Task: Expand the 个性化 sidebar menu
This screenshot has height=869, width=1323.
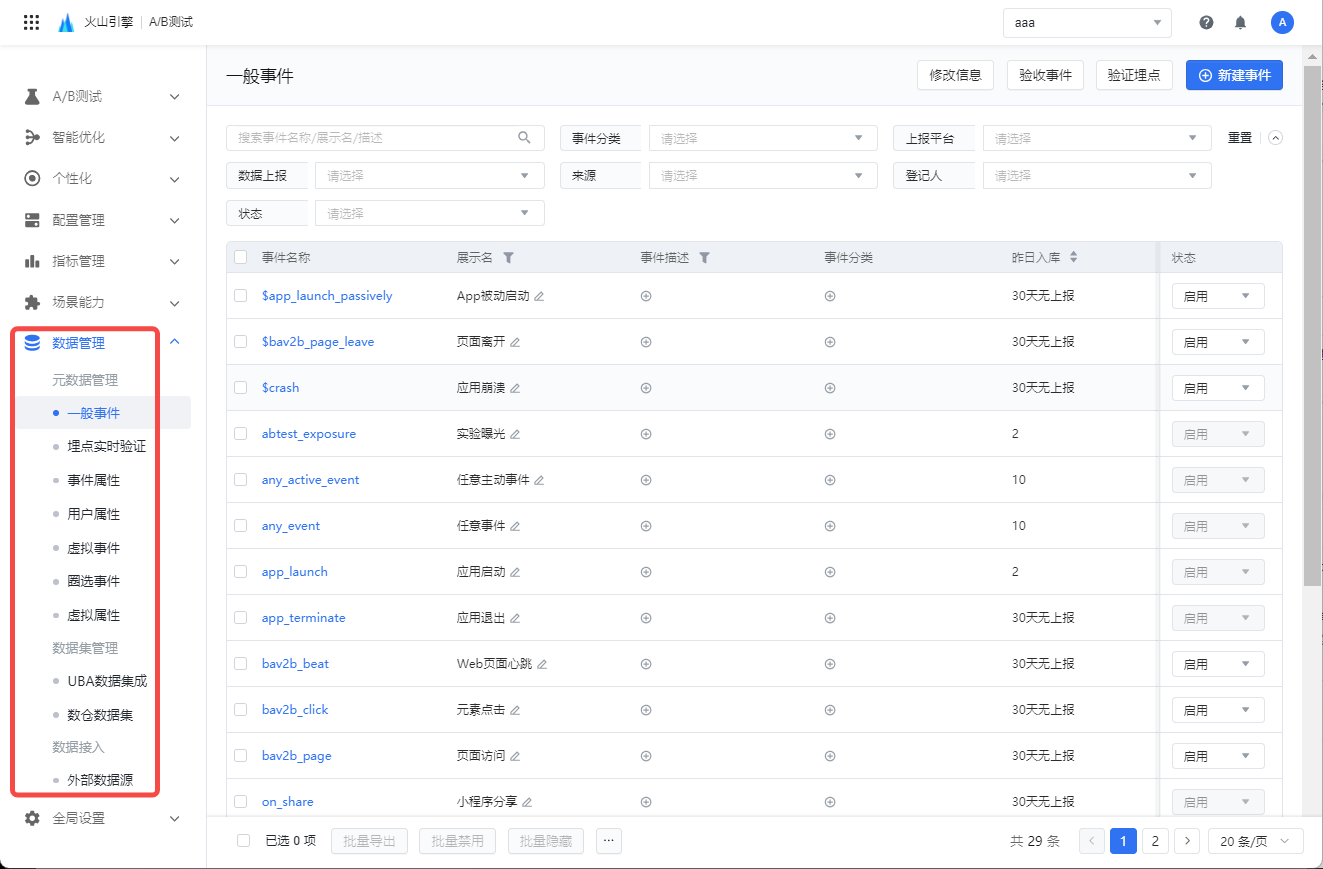Action: click(103, 179)
